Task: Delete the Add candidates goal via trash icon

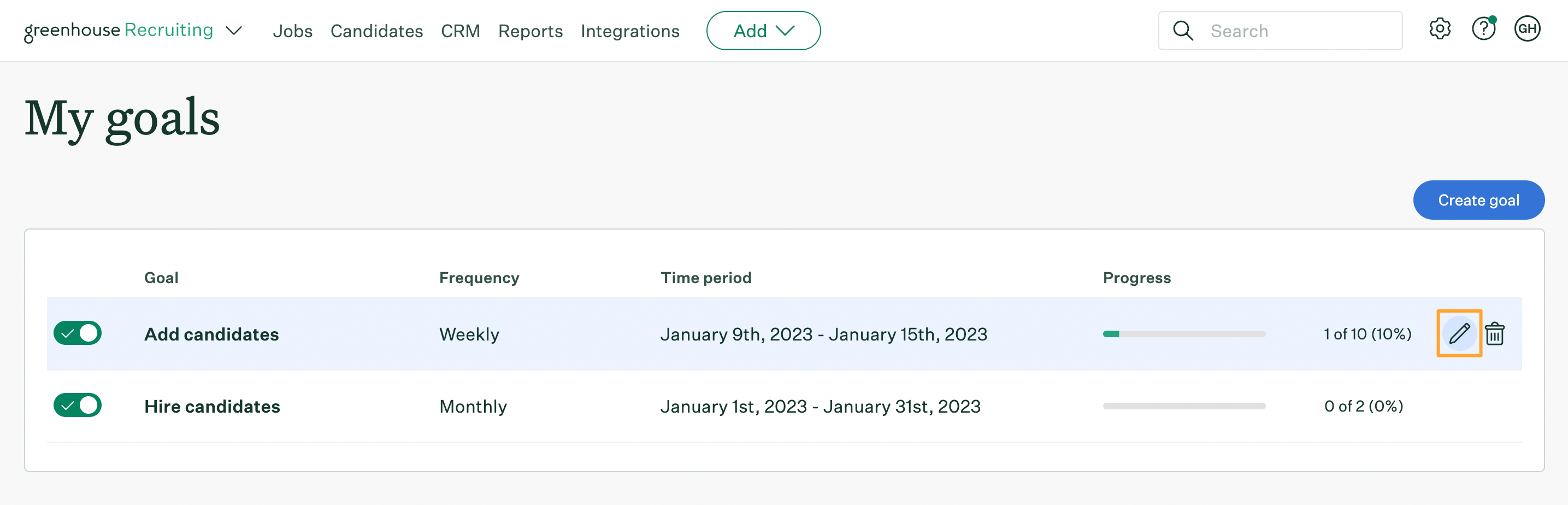Action: coord(1494,334)
